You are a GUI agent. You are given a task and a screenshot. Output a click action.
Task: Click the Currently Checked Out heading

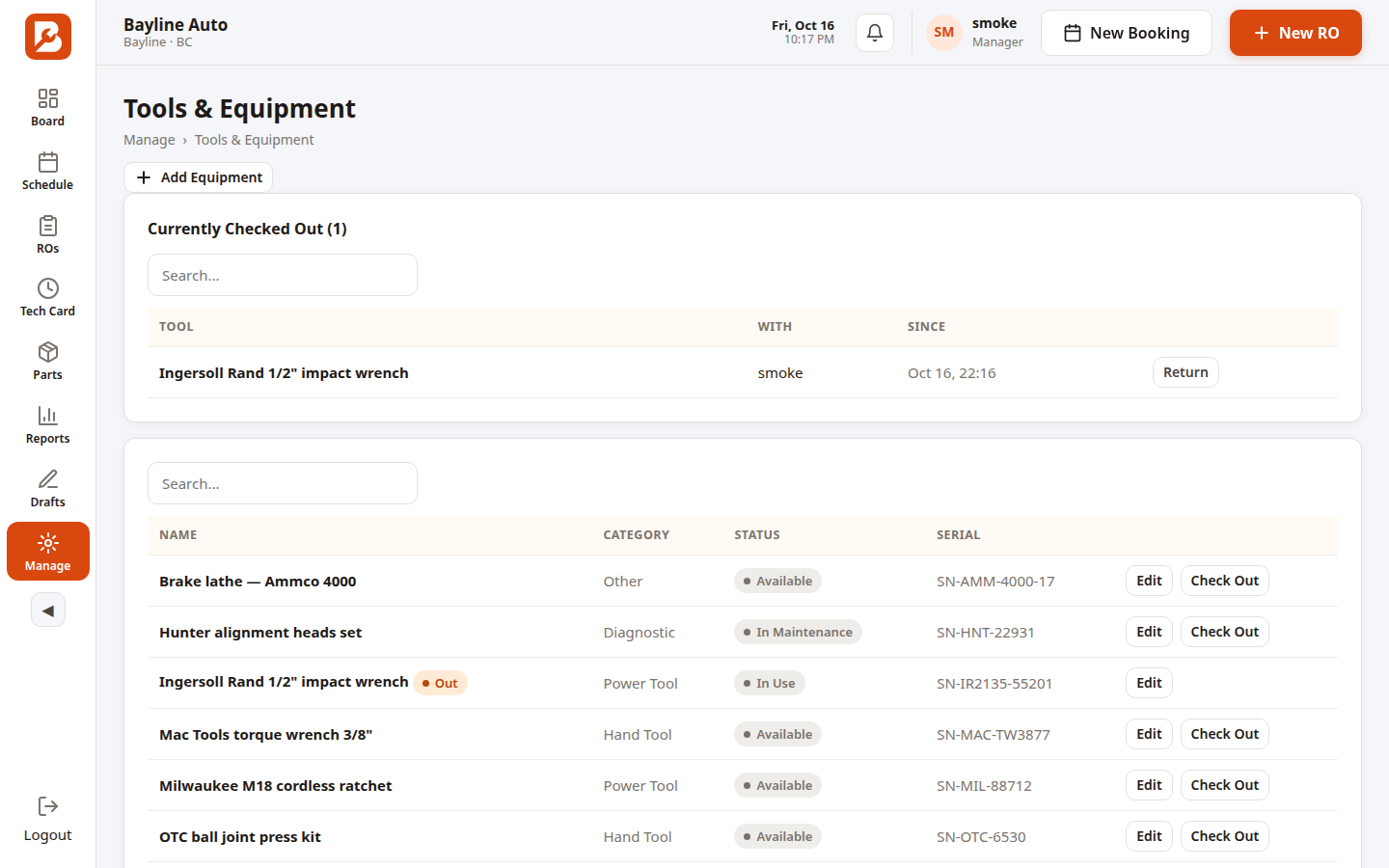247,229
